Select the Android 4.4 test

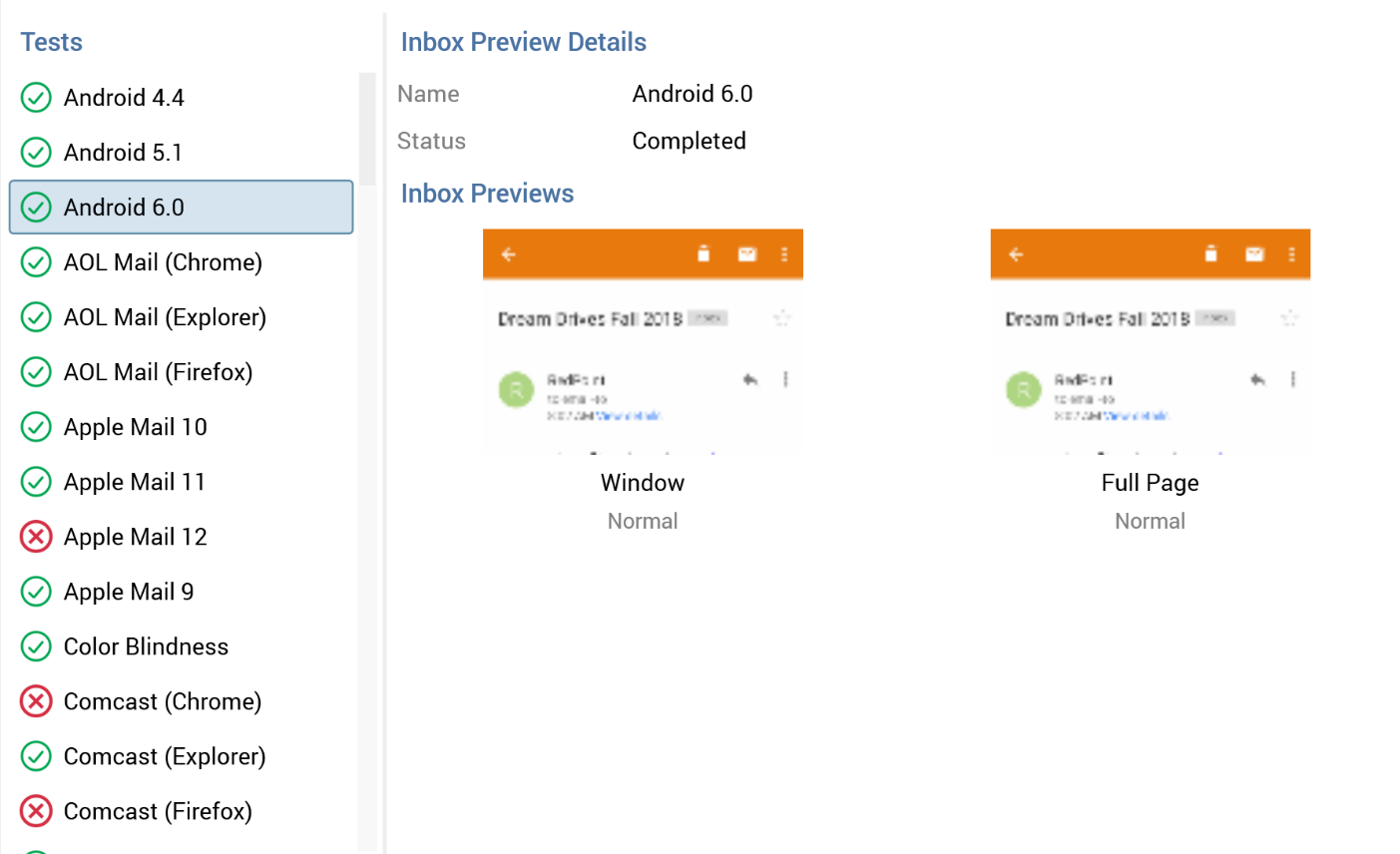pos(124,98)
